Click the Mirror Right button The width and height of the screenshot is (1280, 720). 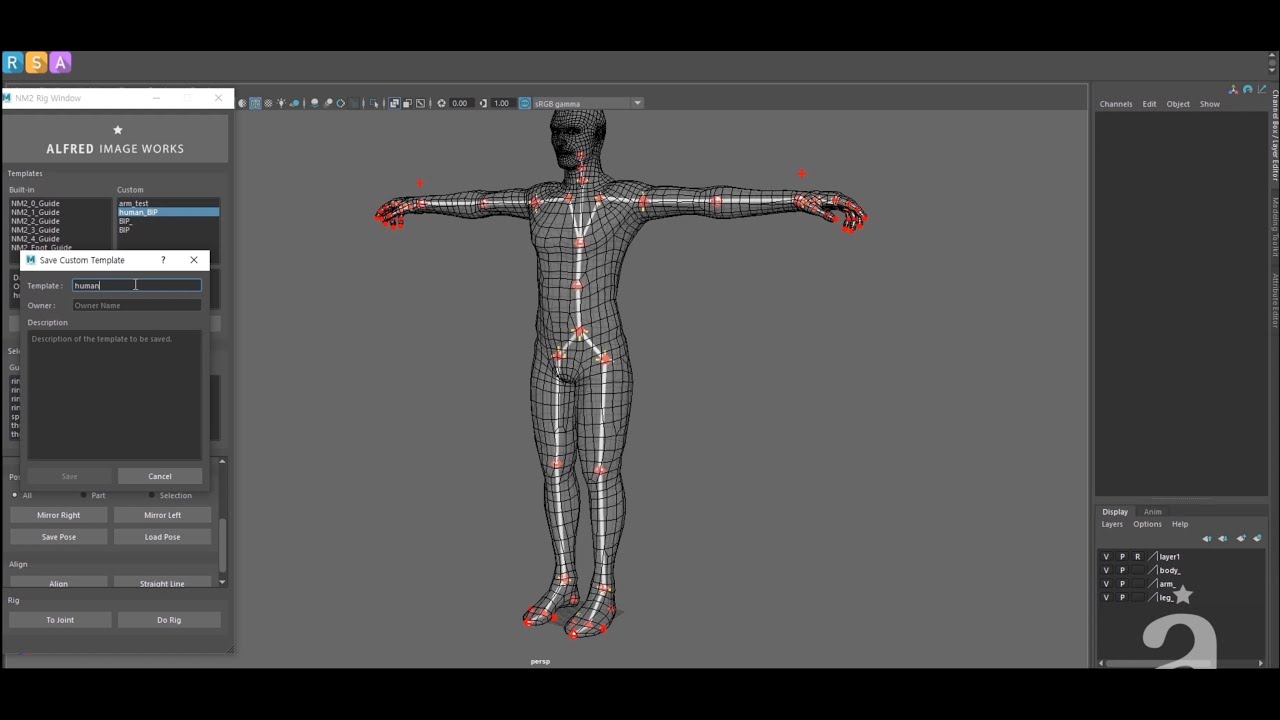click(58, 515)
